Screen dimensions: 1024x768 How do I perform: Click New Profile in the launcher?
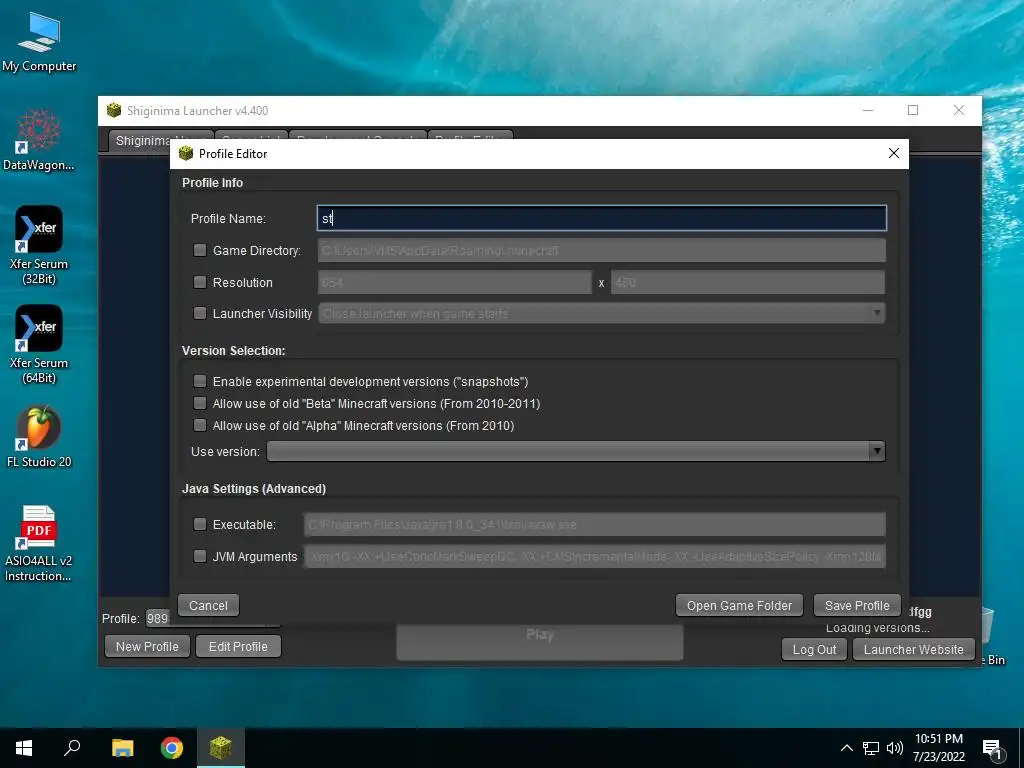[x=147, y=647]
